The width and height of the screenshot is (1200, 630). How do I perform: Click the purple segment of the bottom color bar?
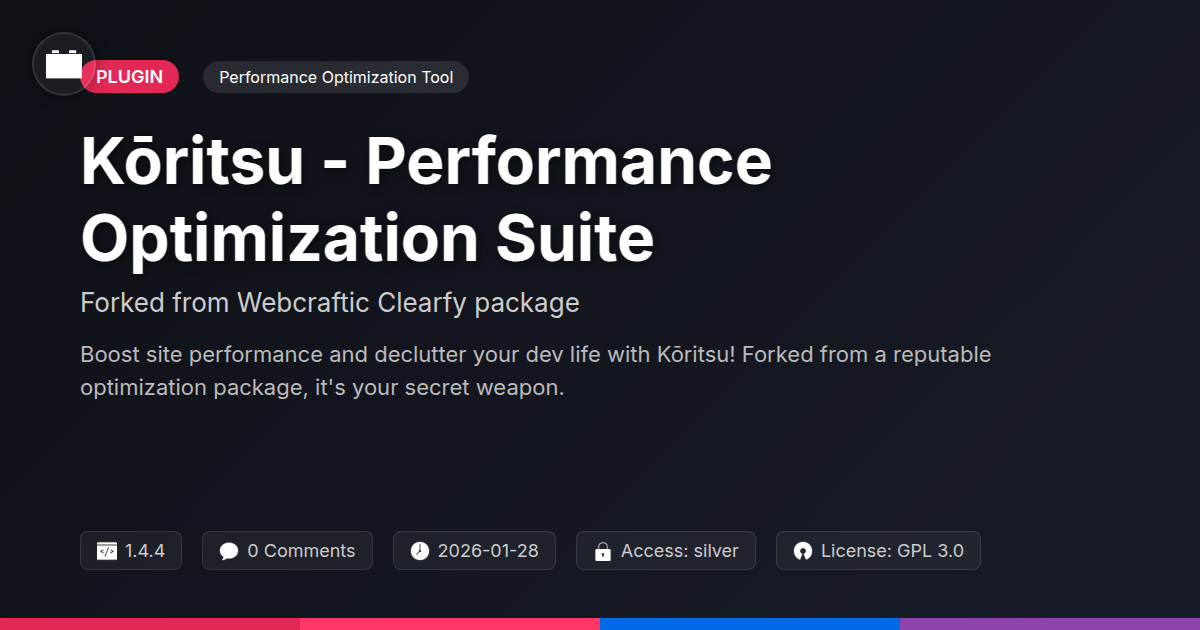click(1050, 624)
